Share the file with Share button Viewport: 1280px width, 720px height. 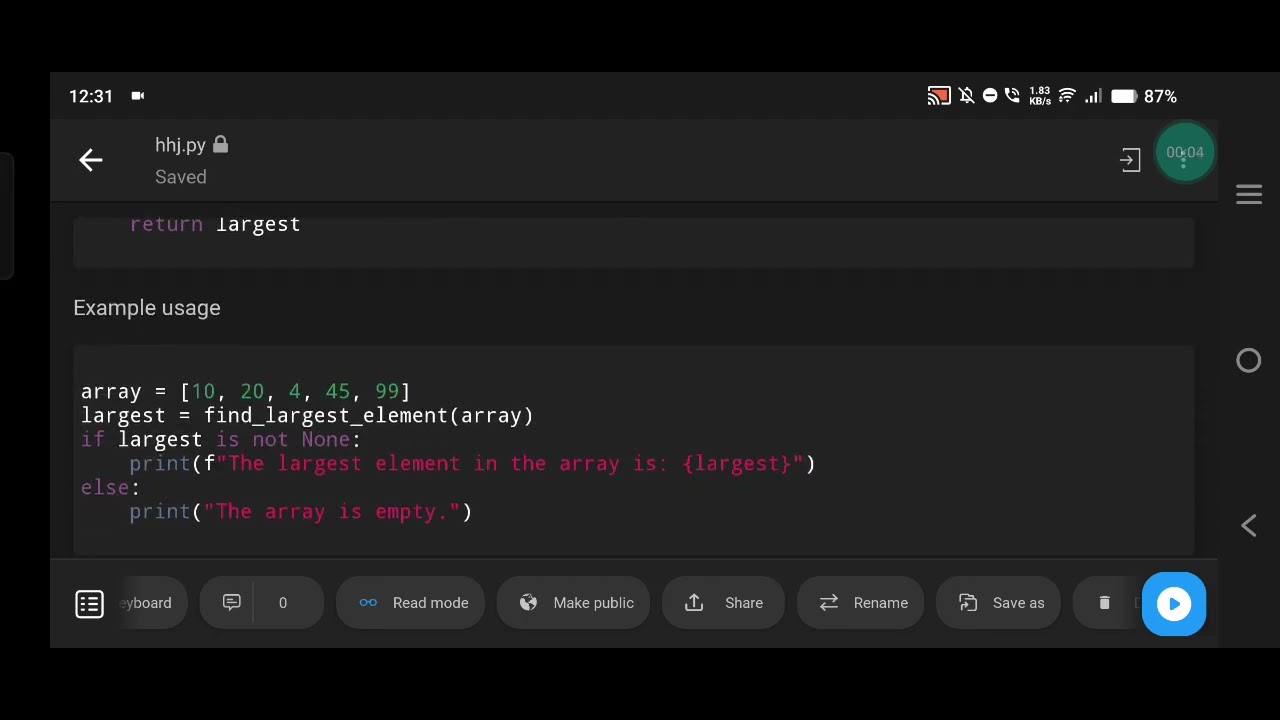click(723, 603)
